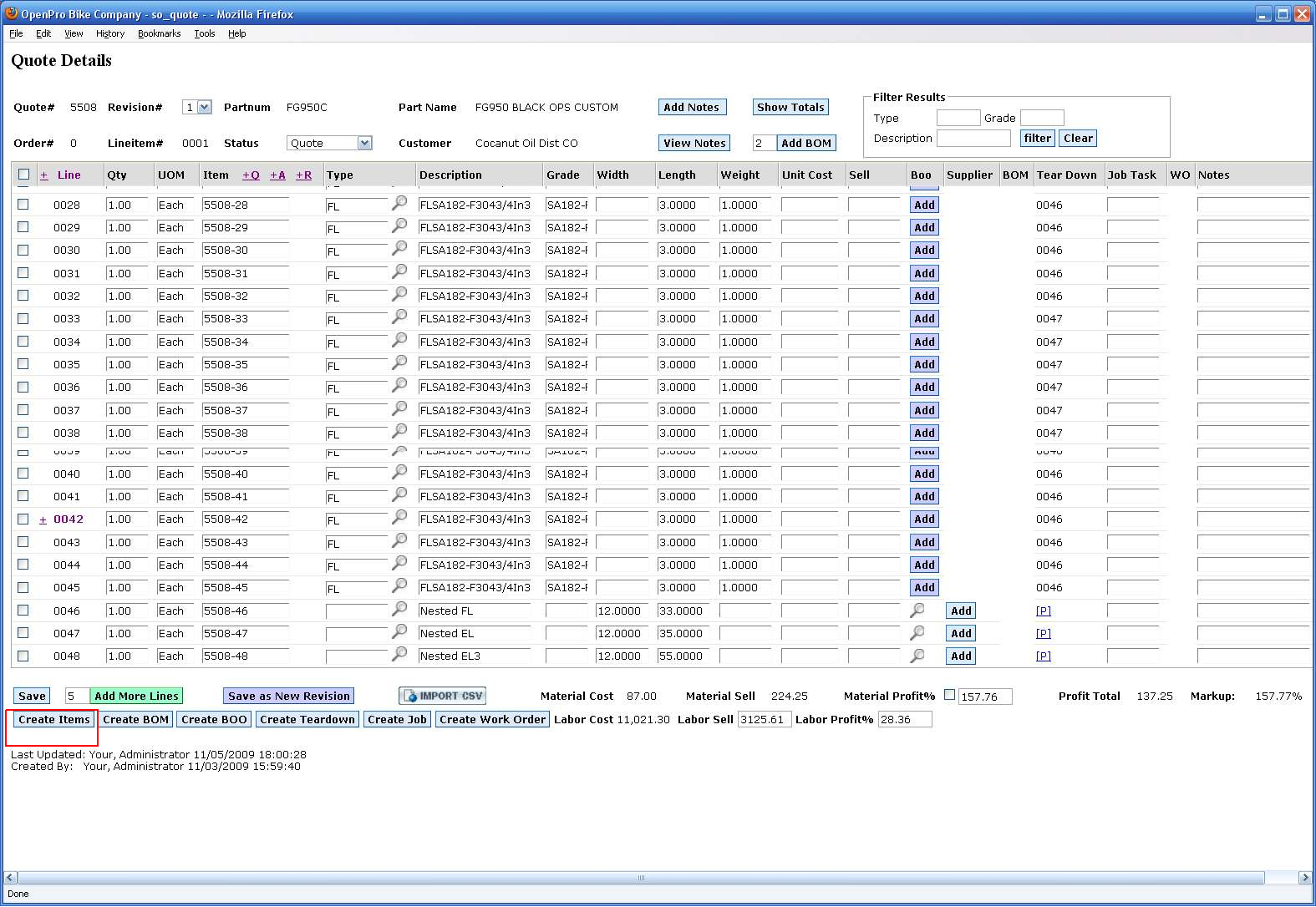The height and width of the screenshot is (907, 1316).
Task: Open the History menu
Action: 109,33
